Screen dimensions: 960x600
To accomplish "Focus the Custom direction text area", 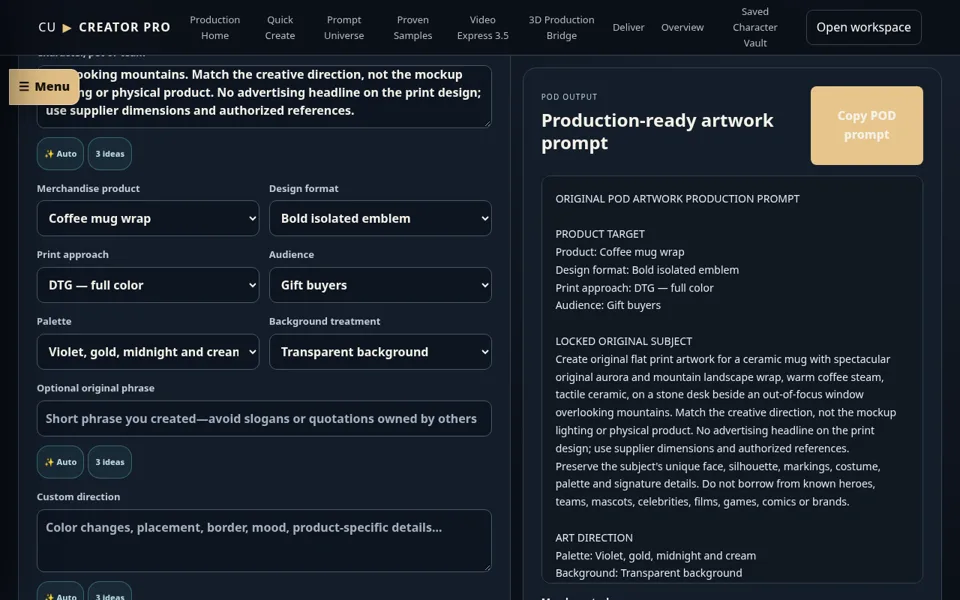I will (x=264, y=541).
